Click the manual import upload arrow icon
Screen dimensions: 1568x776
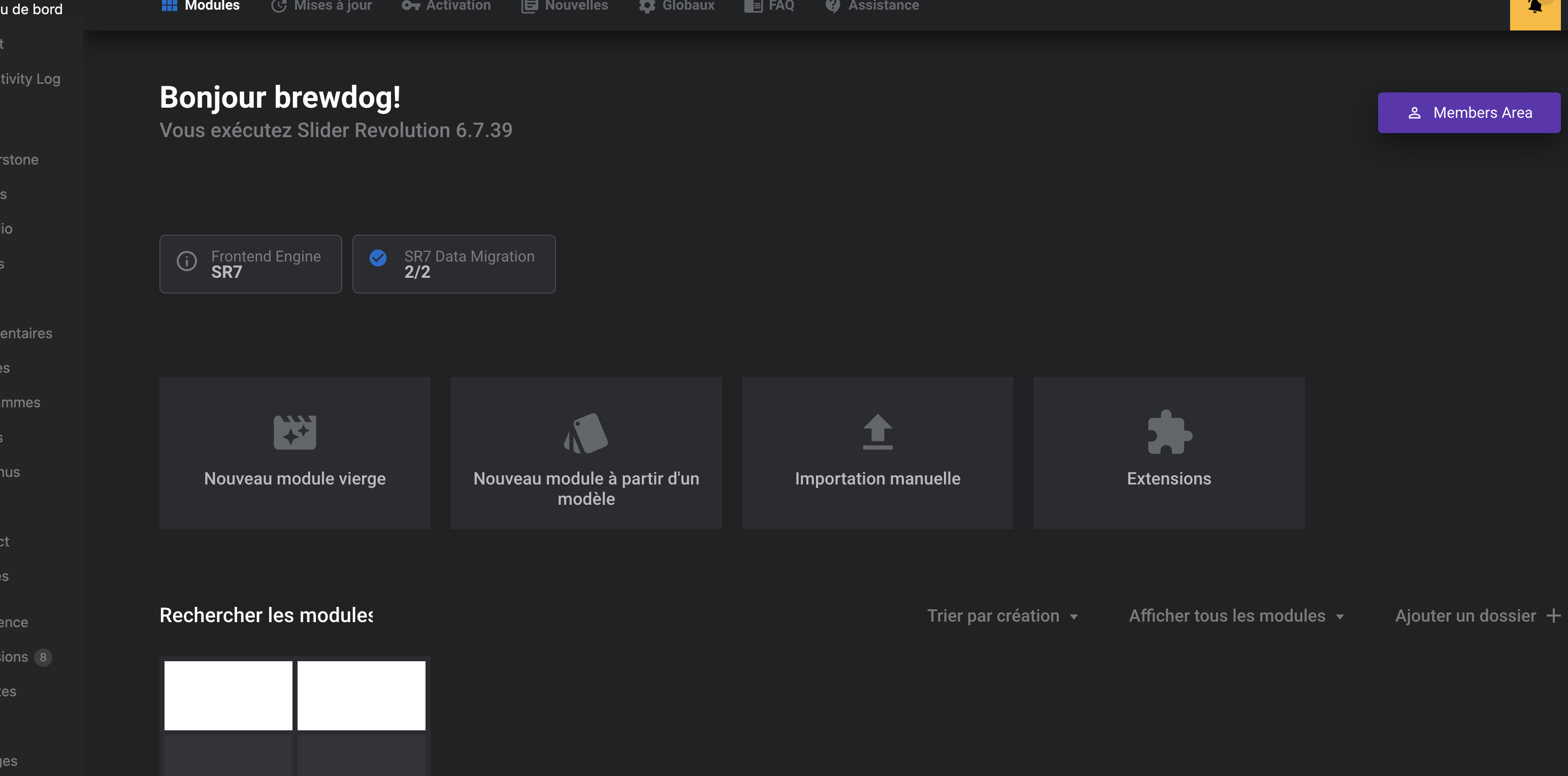877,432
